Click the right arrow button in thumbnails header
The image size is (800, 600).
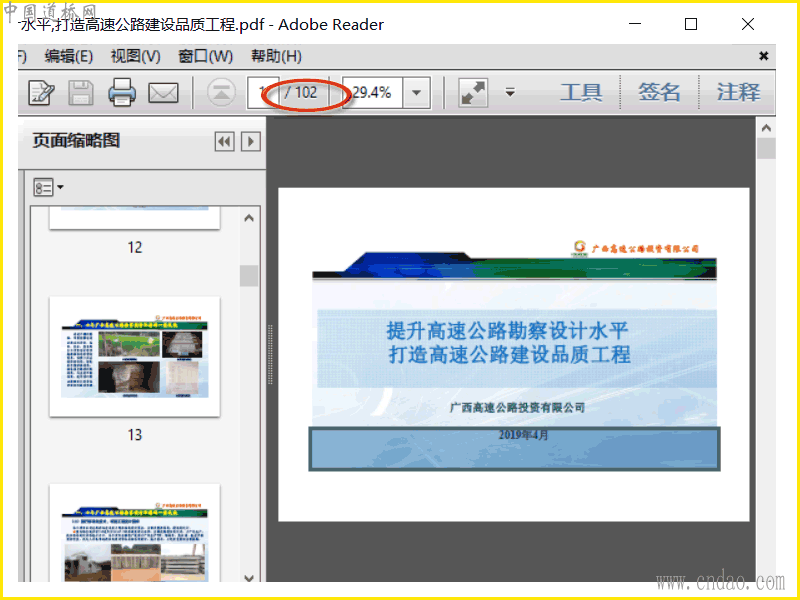point(251,141)
